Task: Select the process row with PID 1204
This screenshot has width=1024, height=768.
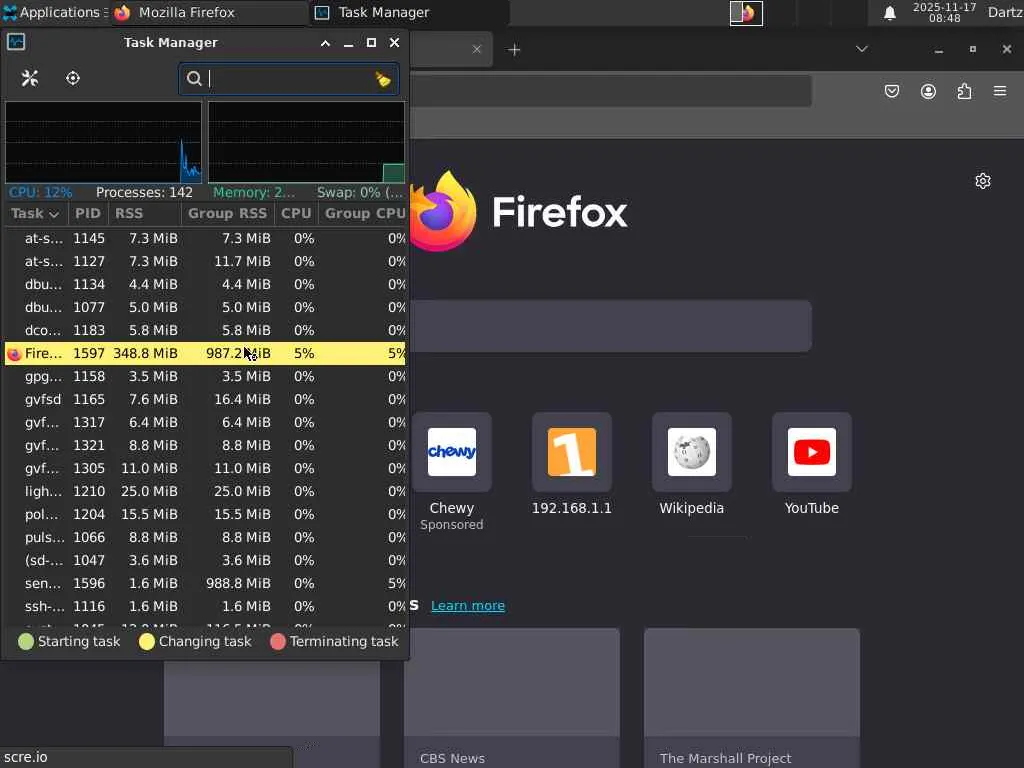Action: [x=205, y=515]
